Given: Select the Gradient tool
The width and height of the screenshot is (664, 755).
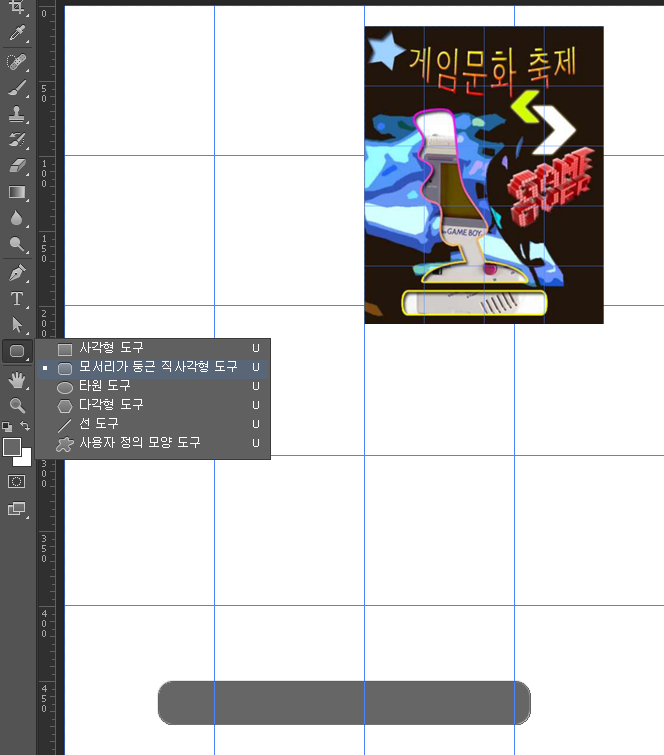Looking at the screenshot, I should (17, 192).
